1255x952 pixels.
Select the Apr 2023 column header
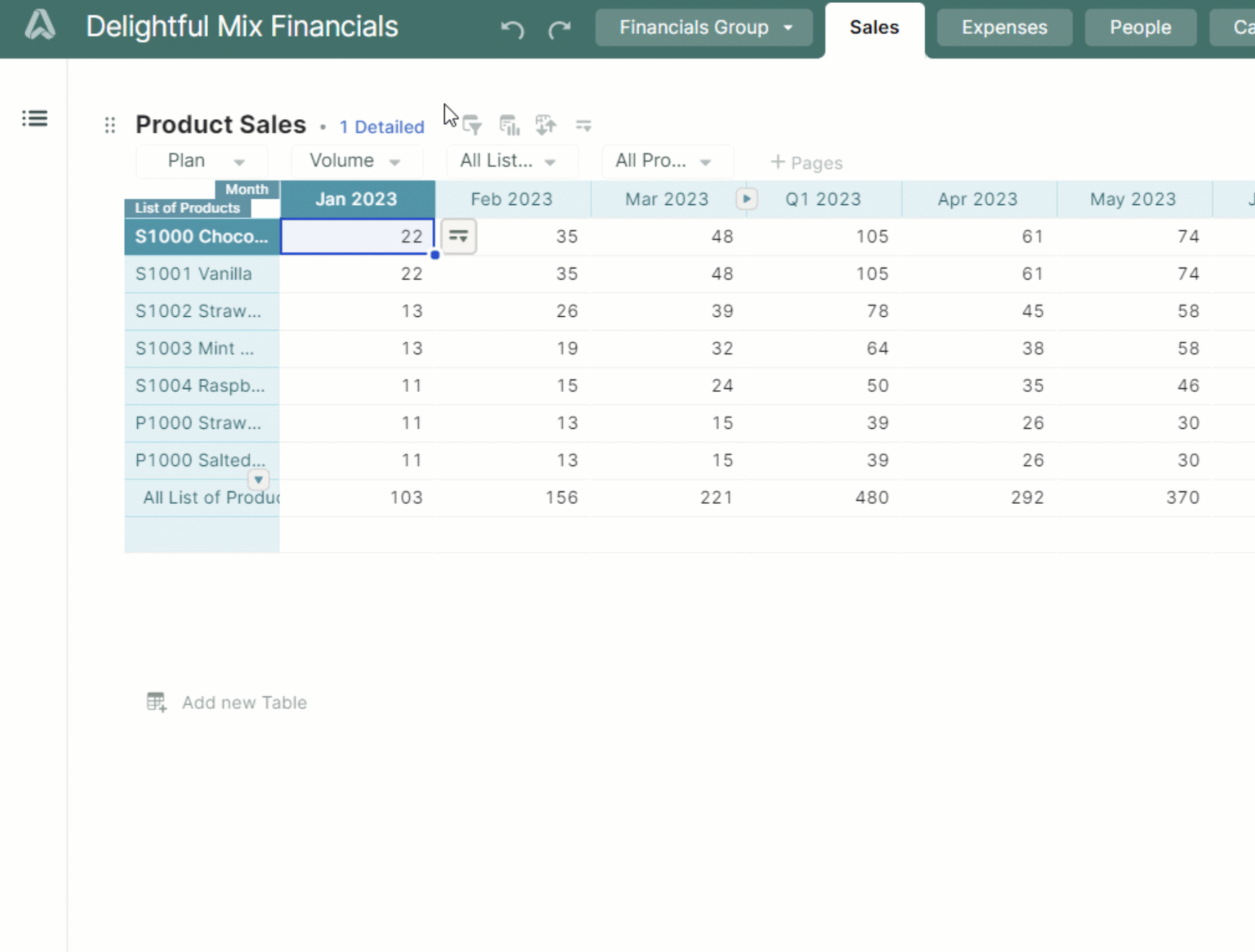coord(979,199)
